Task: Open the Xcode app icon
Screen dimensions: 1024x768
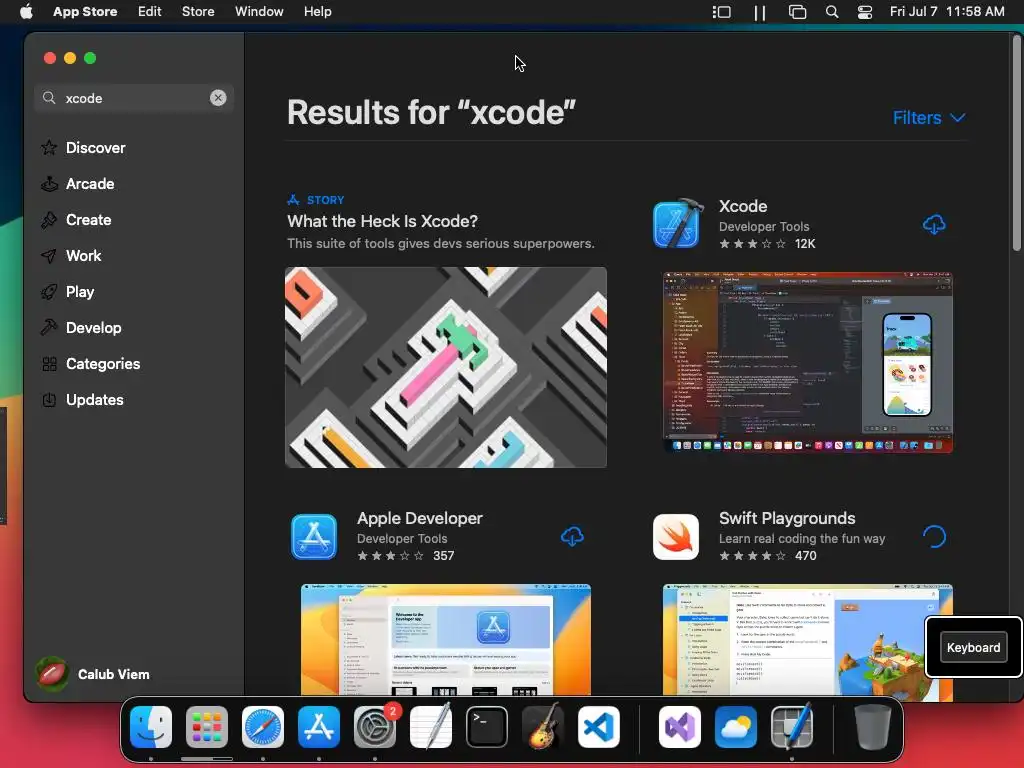Action: pos(678,224)
